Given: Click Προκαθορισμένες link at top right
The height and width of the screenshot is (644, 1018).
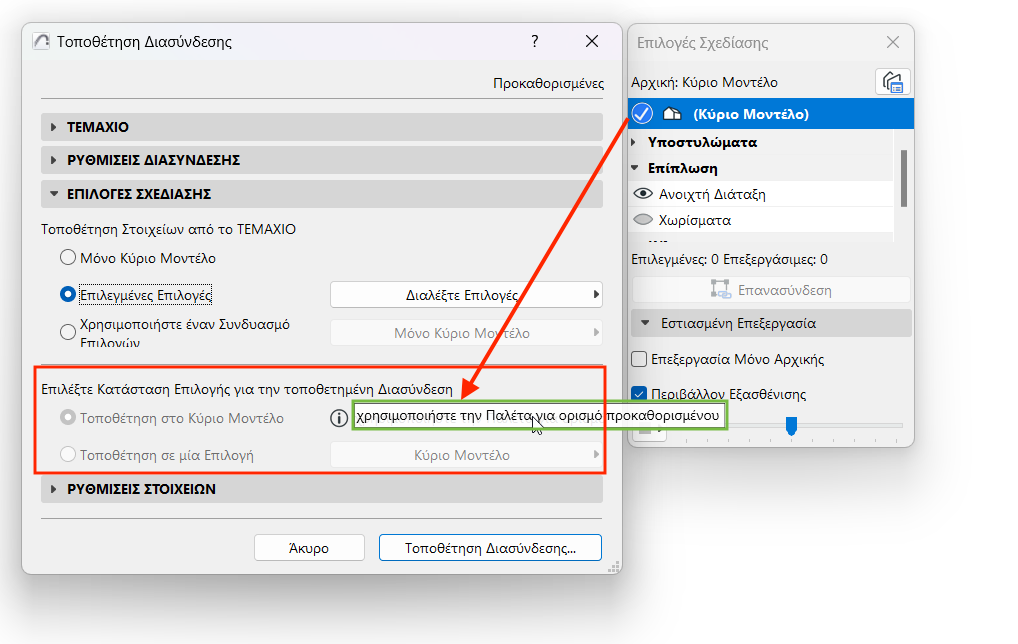Looking at the screenshot, I should pos(549,83).
